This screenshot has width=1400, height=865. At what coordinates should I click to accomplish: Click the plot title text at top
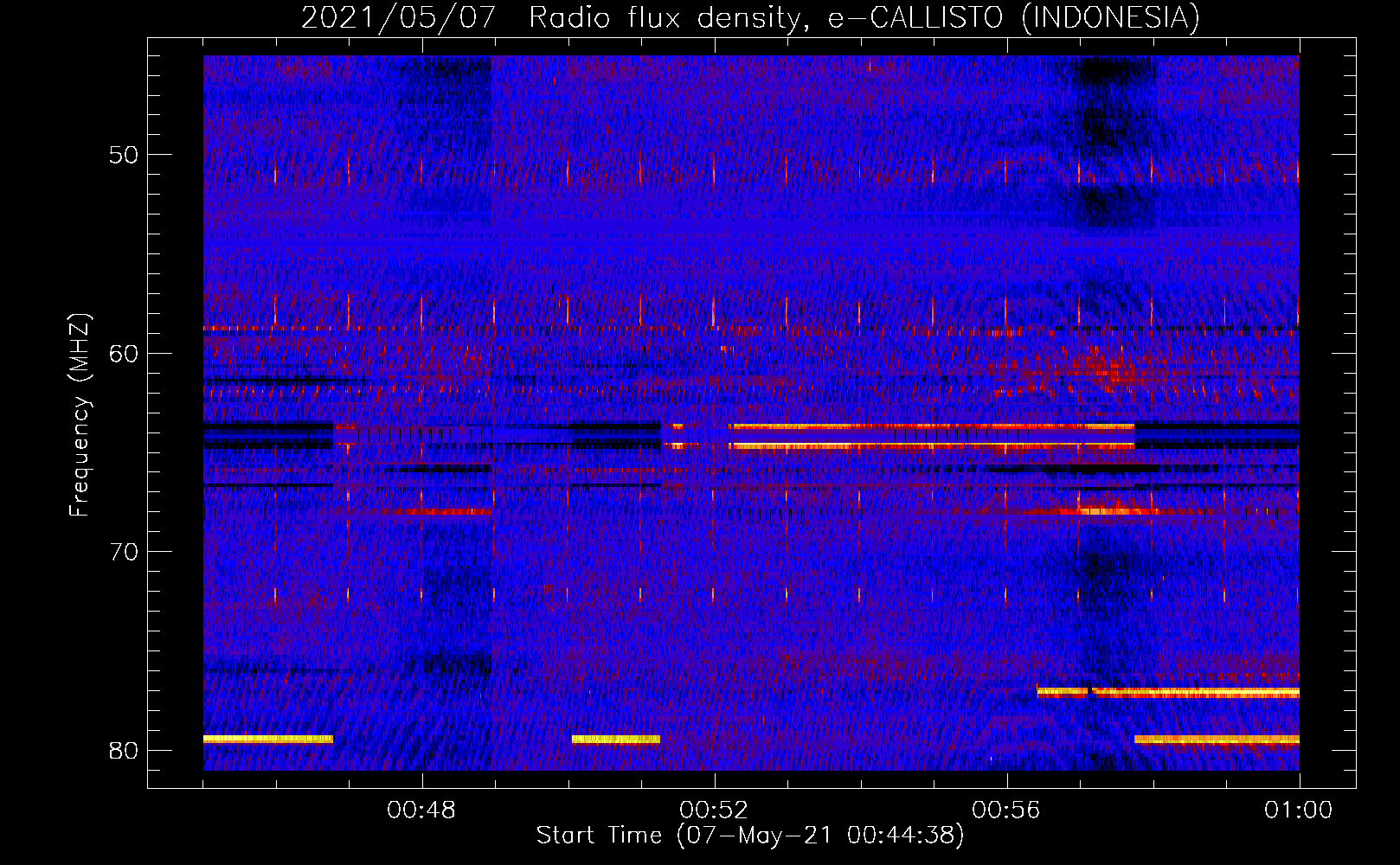coord(750,18)
